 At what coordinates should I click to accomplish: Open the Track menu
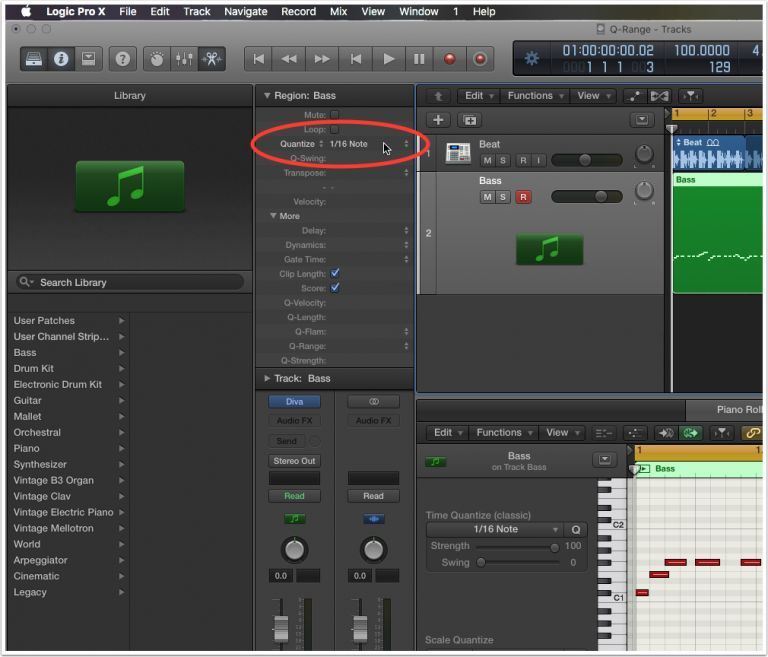pyautogui.click(x=197, y=11)
